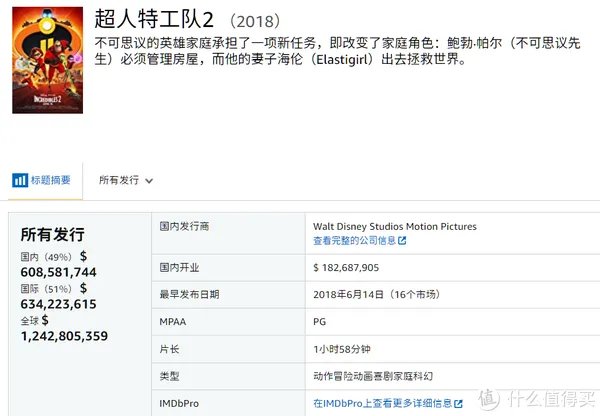Click the 所有发行 heading in summary panel
Viewport: 600px width, 416px height.
coord(52,234)
